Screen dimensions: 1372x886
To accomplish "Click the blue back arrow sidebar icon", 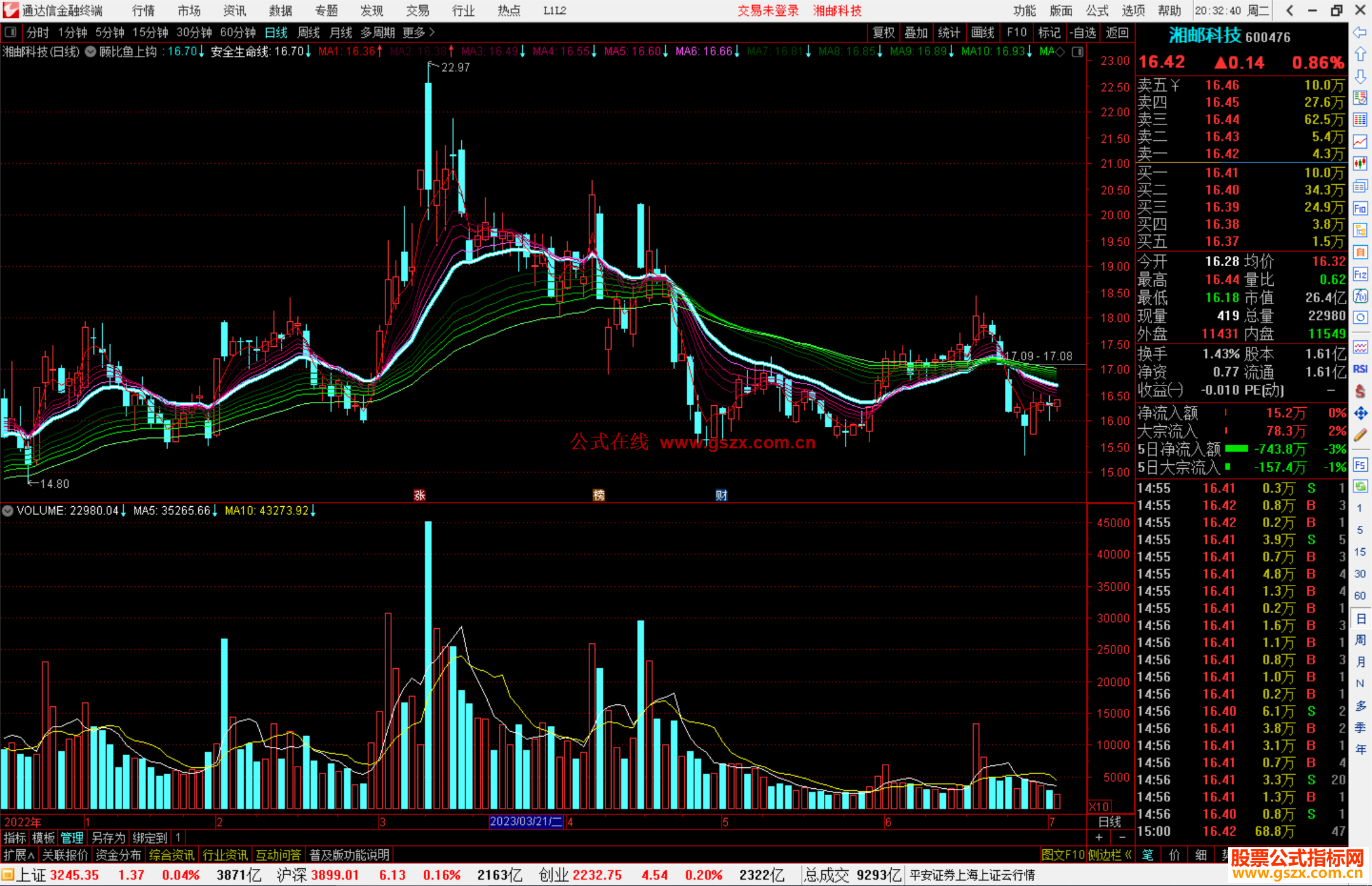I will [1360, 32].
